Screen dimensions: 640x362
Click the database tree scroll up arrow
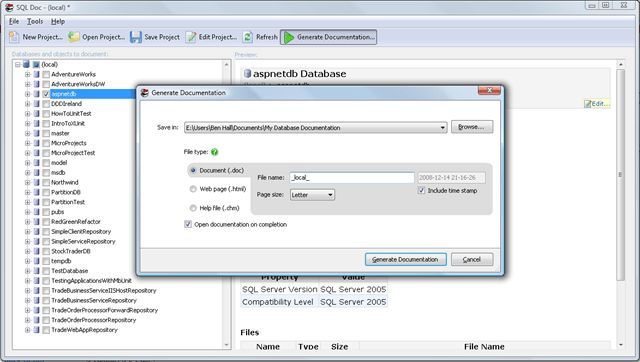[227, 64]
